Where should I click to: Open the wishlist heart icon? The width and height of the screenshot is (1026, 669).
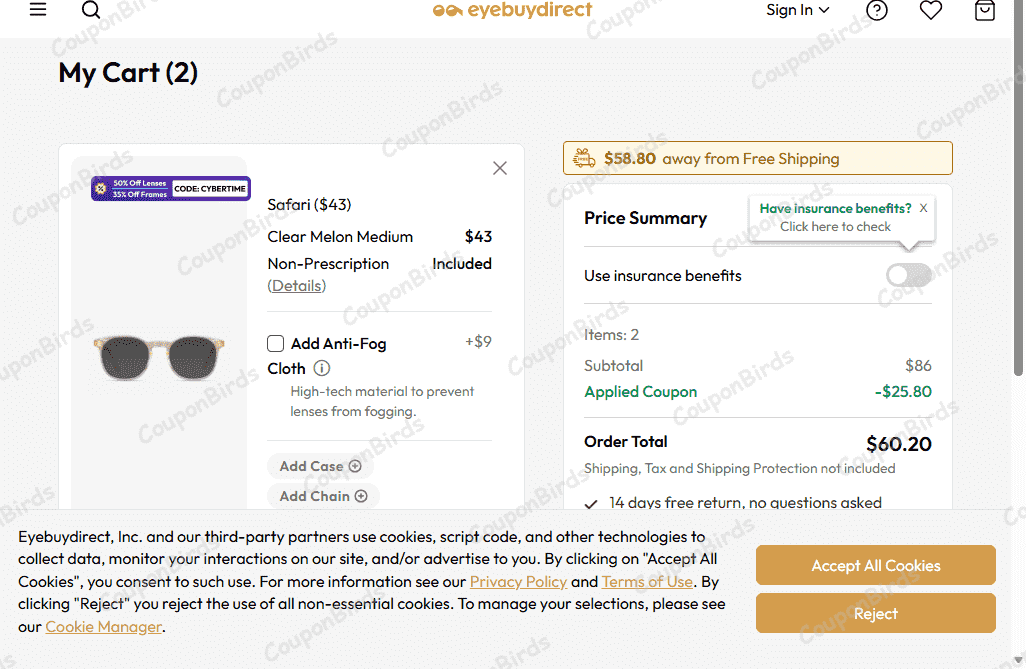[931, 10]
